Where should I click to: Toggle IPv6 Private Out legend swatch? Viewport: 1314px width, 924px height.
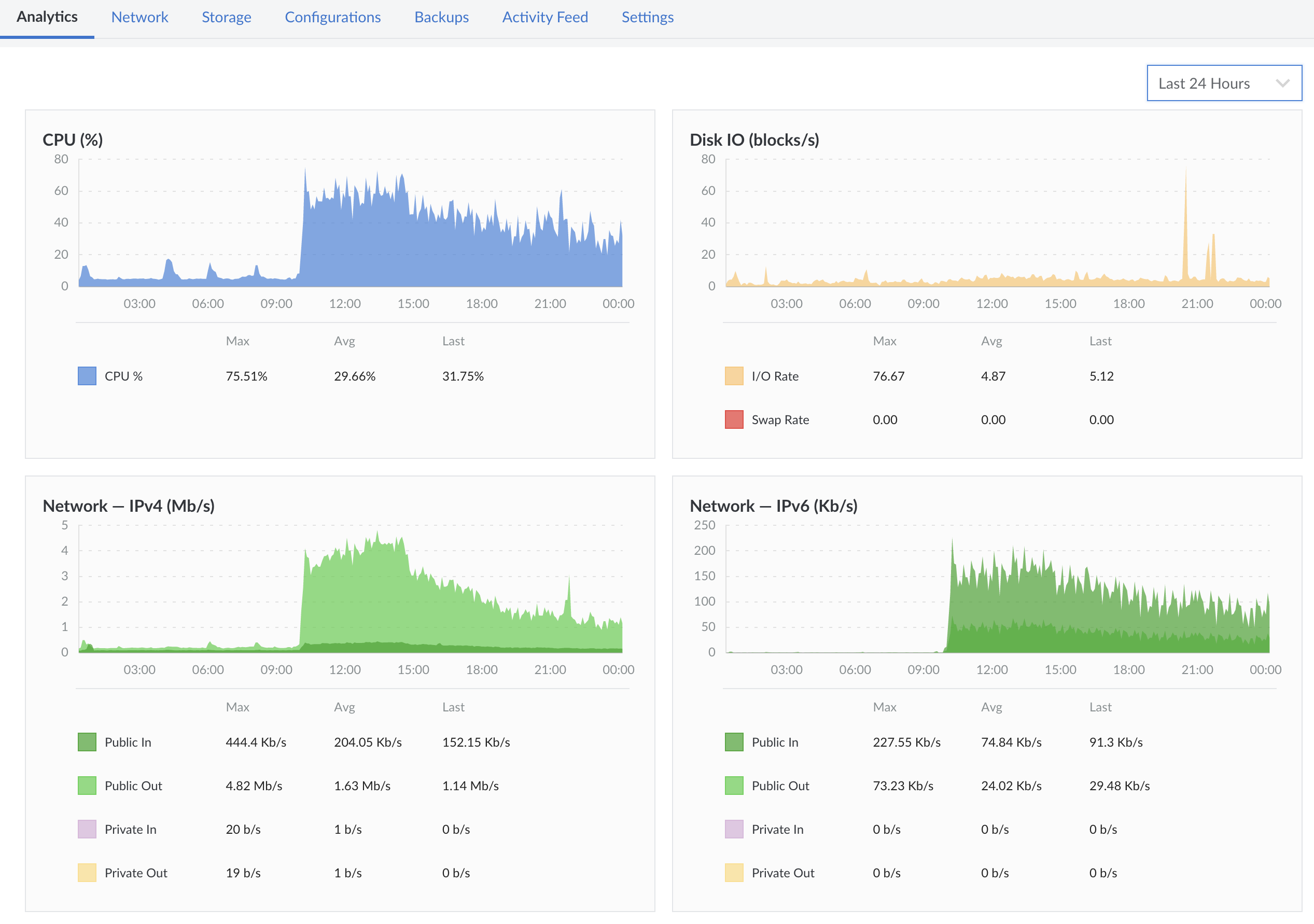(734, 873)
